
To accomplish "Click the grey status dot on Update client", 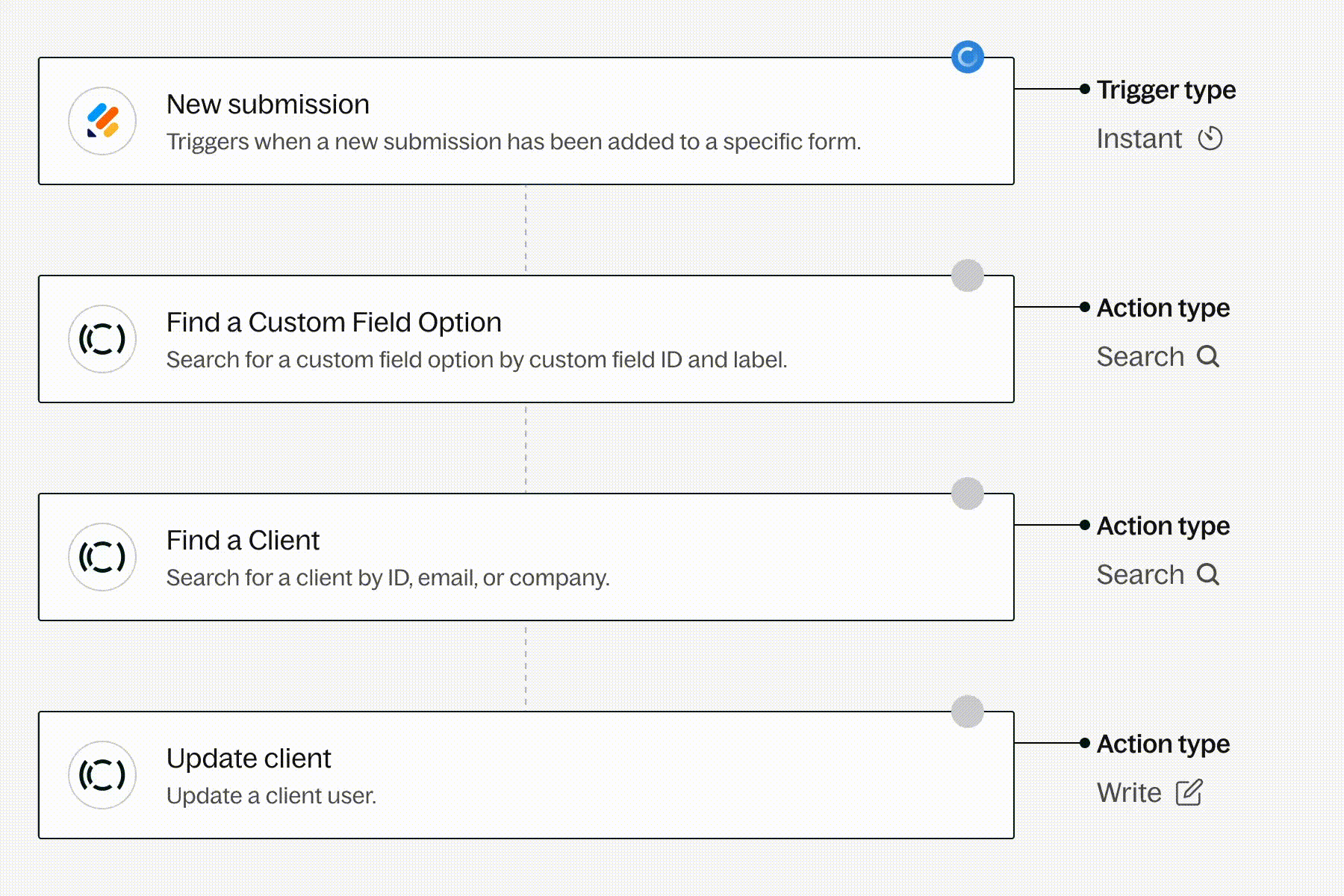I will click(x=968, y=712).
